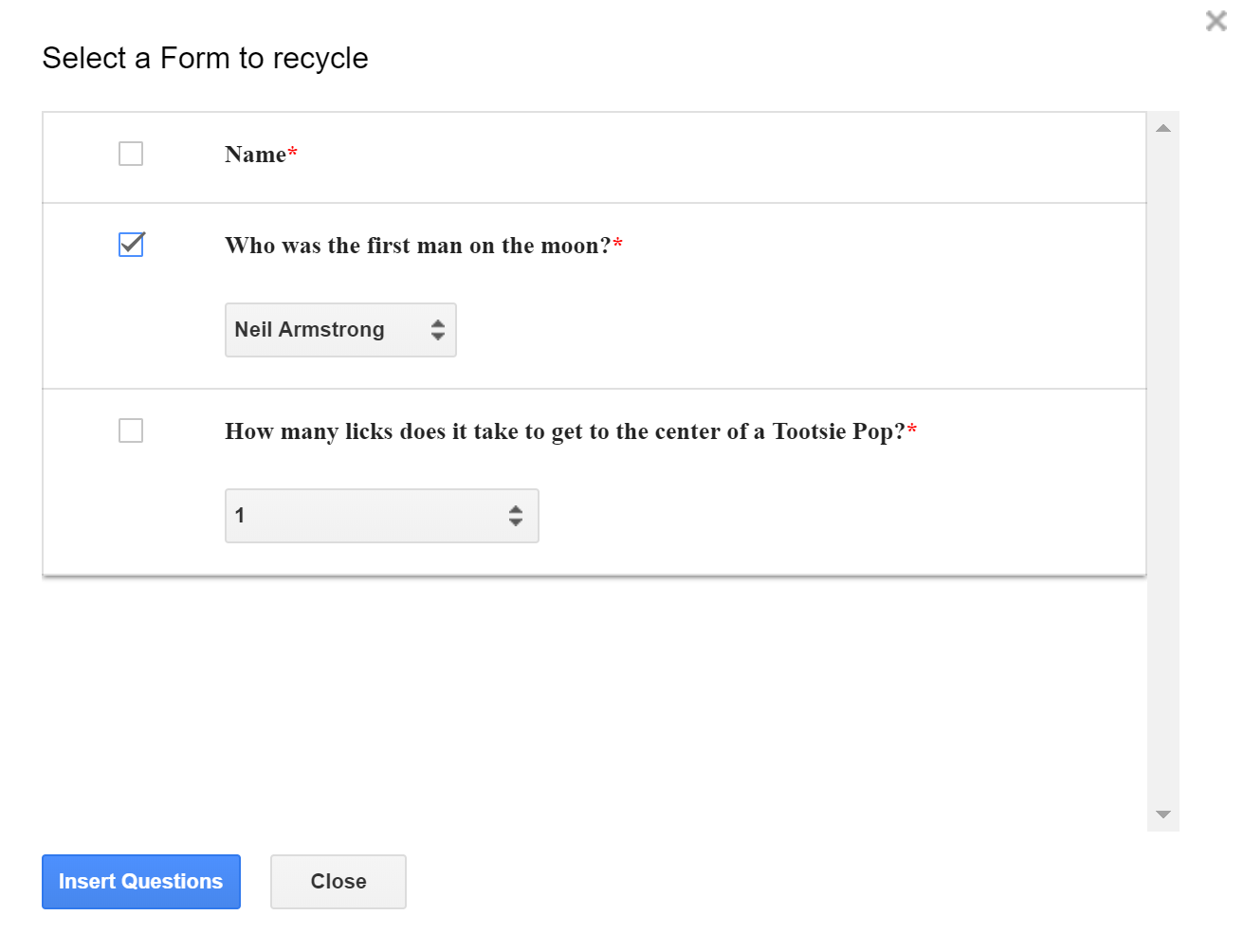
Task: Close the dialog with the X icon
Action: (x=1216, y=21)
